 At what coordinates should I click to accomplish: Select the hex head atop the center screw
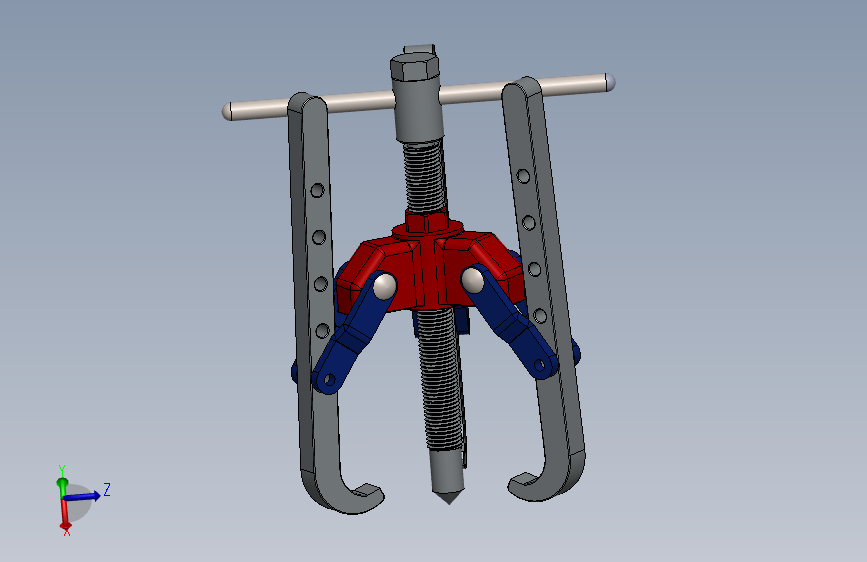pos(415,67)
